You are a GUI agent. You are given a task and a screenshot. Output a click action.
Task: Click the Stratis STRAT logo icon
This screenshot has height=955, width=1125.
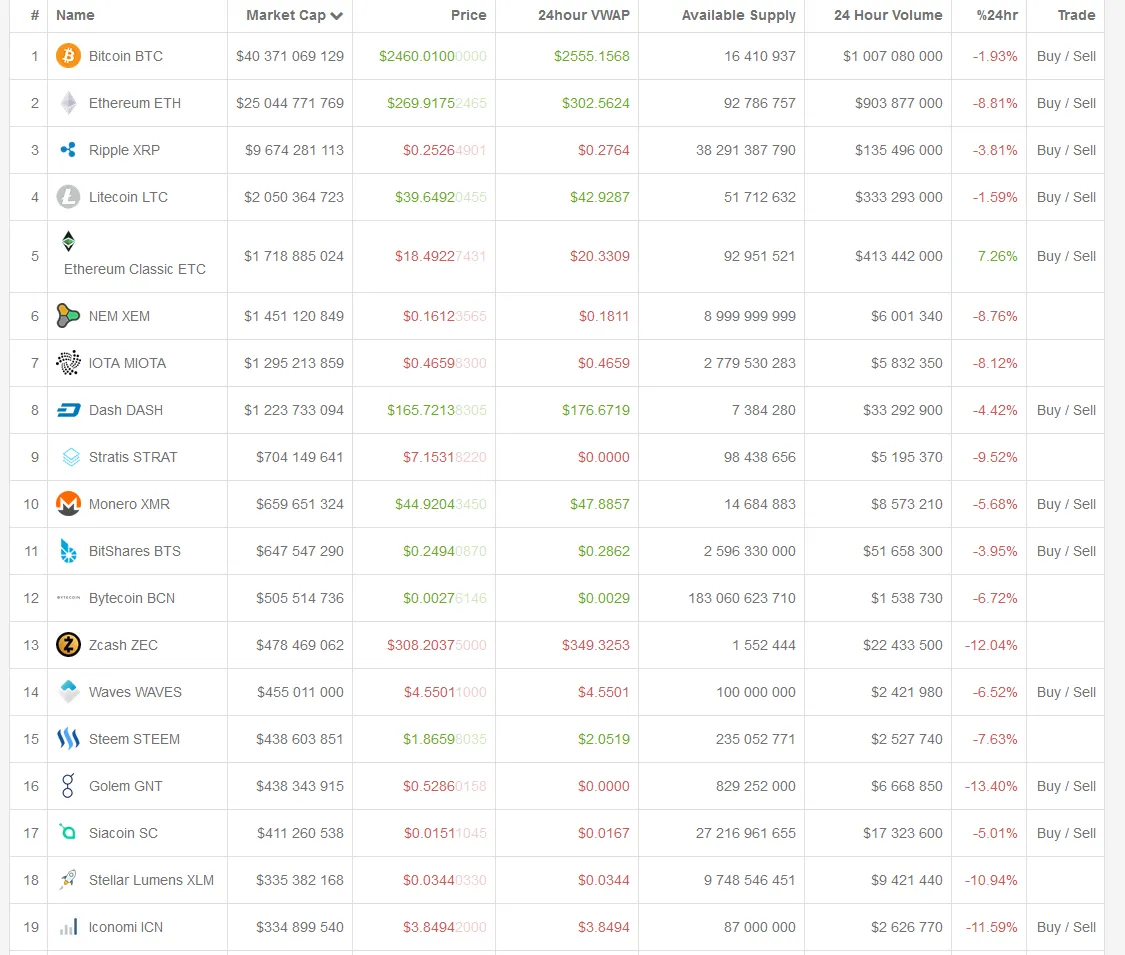point(70,457)
